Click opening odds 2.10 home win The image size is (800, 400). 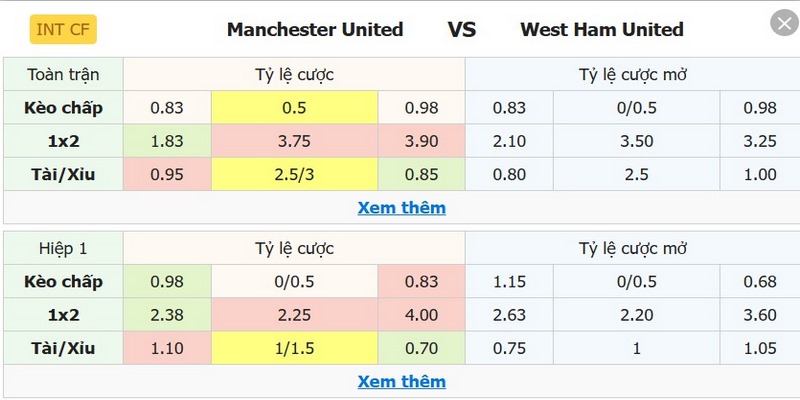(509, 141)
